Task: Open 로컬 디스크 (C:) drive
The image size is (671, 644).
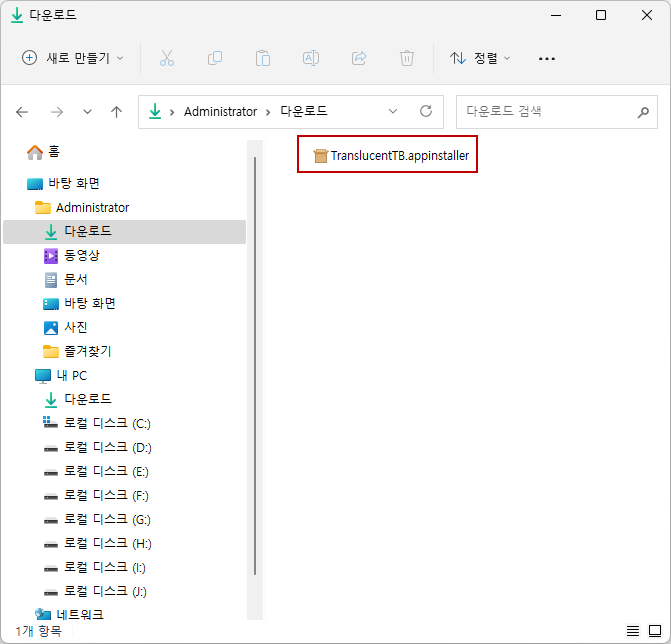Action: (97, 424)
